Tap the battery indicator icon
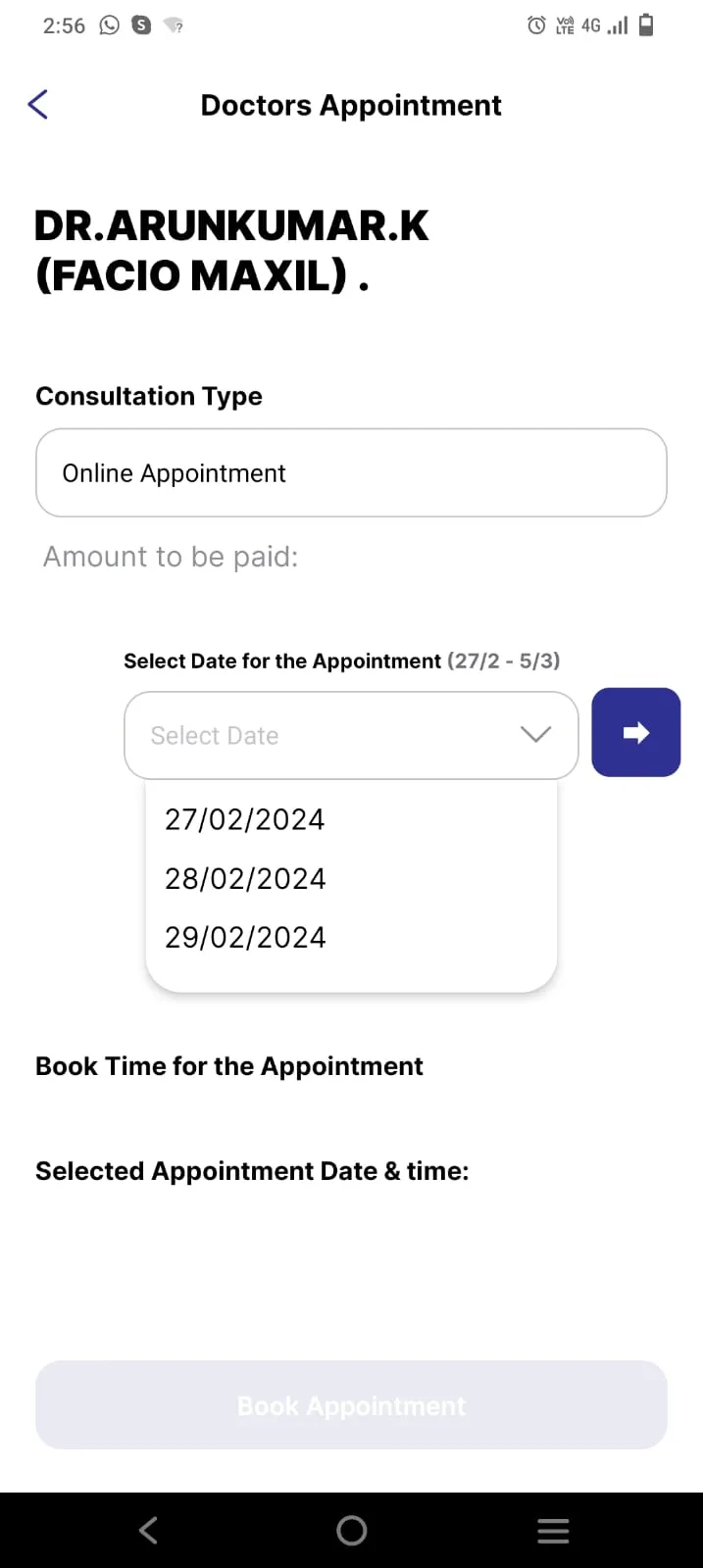 647,25
